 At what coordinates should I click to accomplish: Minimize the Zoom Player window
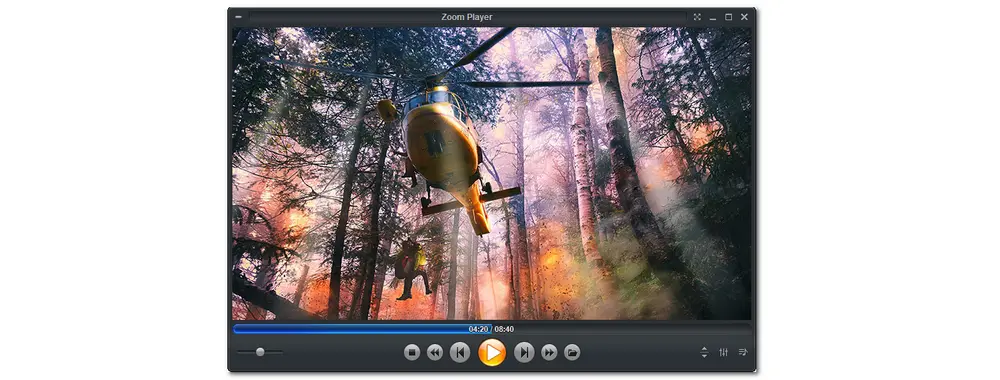713,18
